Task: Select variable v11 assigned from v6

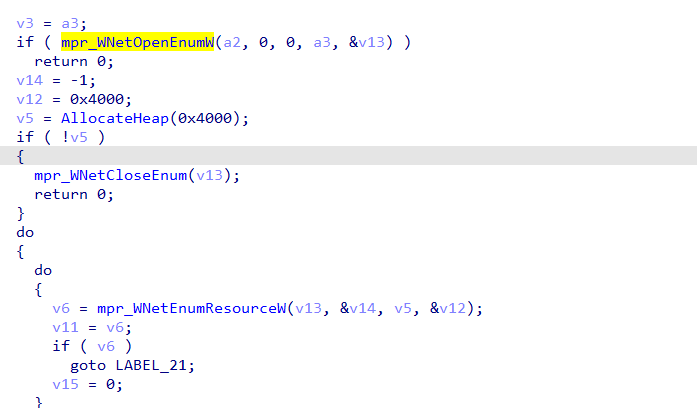Action: pyautogui.click(x=65, y=328)
